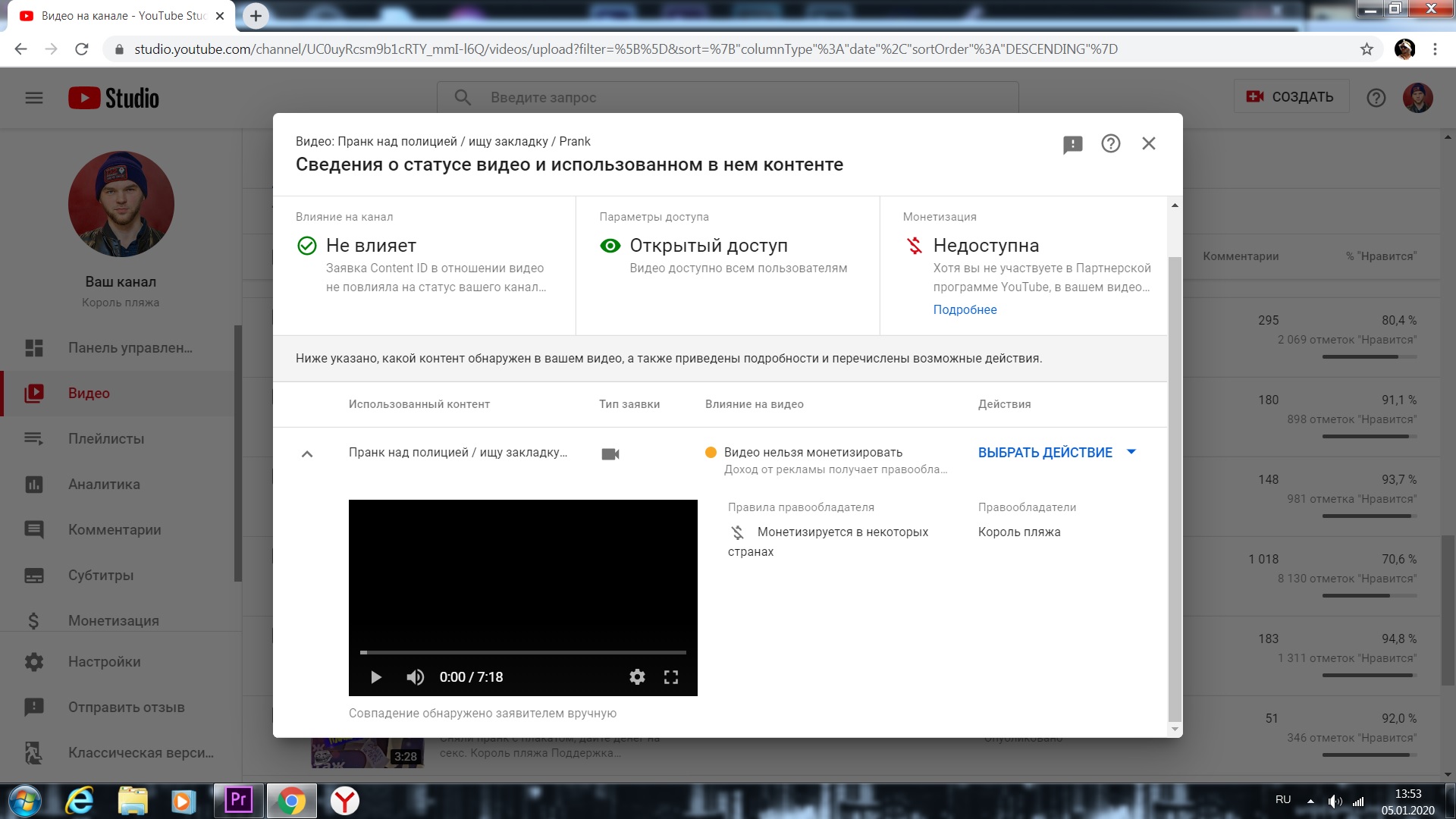The width and height of the screenshot is (1456, 819).
Task: Open 'Плейлисты' in the sidebar
Action: point(118,439)
